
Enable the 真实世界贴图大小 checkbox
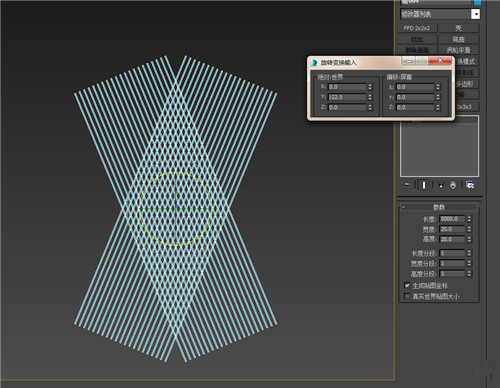coord(407,296)
